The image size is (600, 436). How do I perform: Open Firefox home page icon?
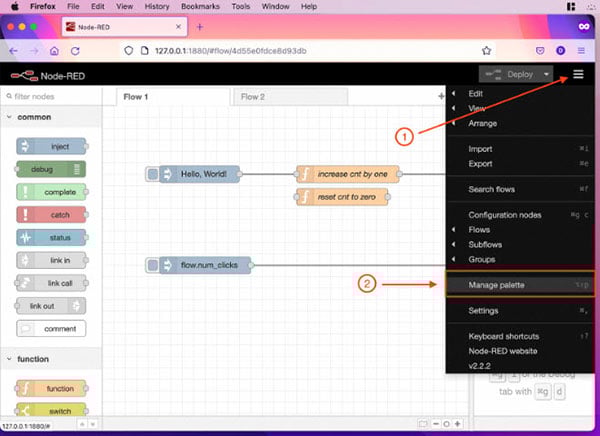(54, 51)
